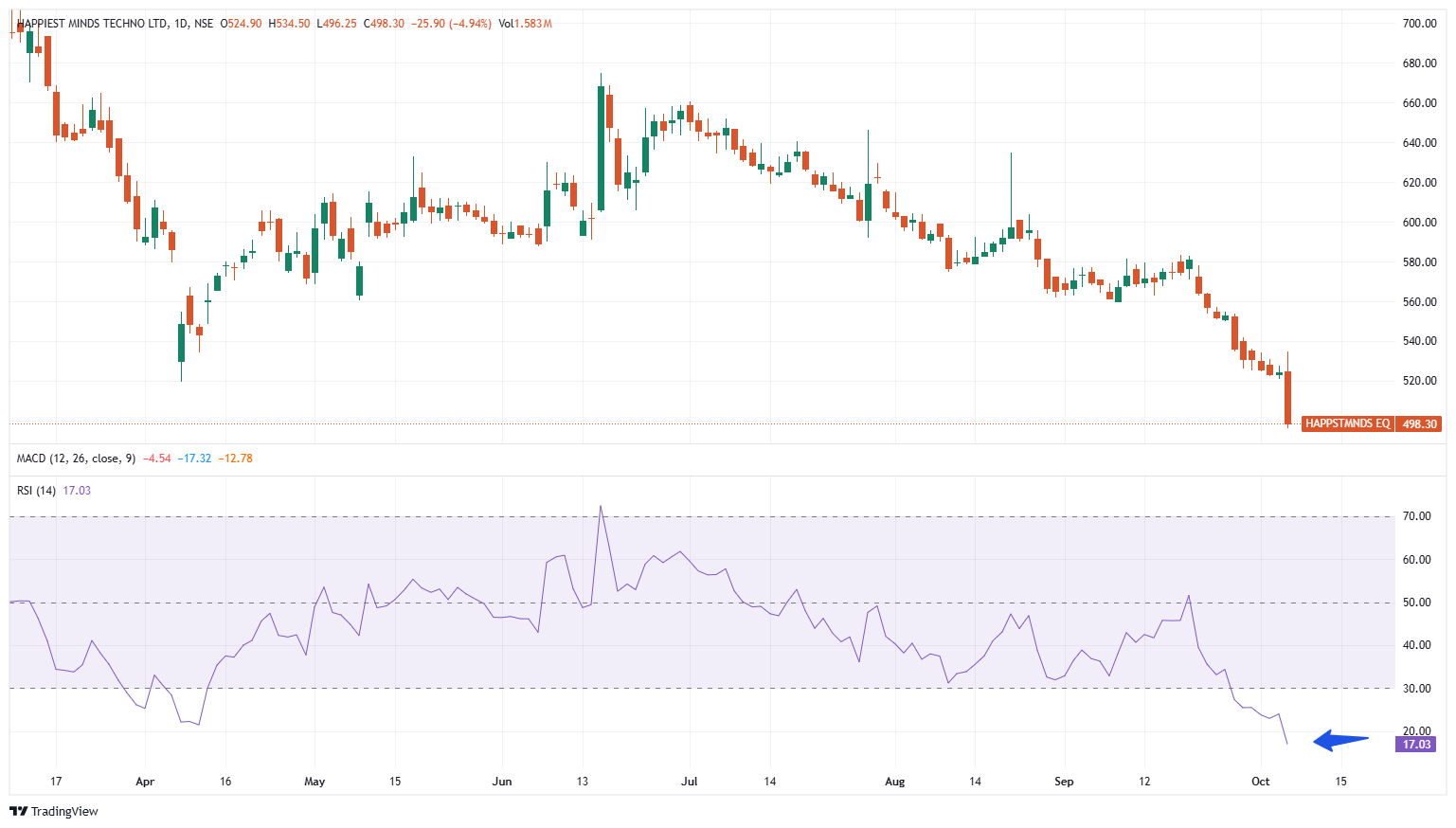Click the 1D interval in chart header
The height and width of the screenshot is (828, 1456).
coord(181,24)
